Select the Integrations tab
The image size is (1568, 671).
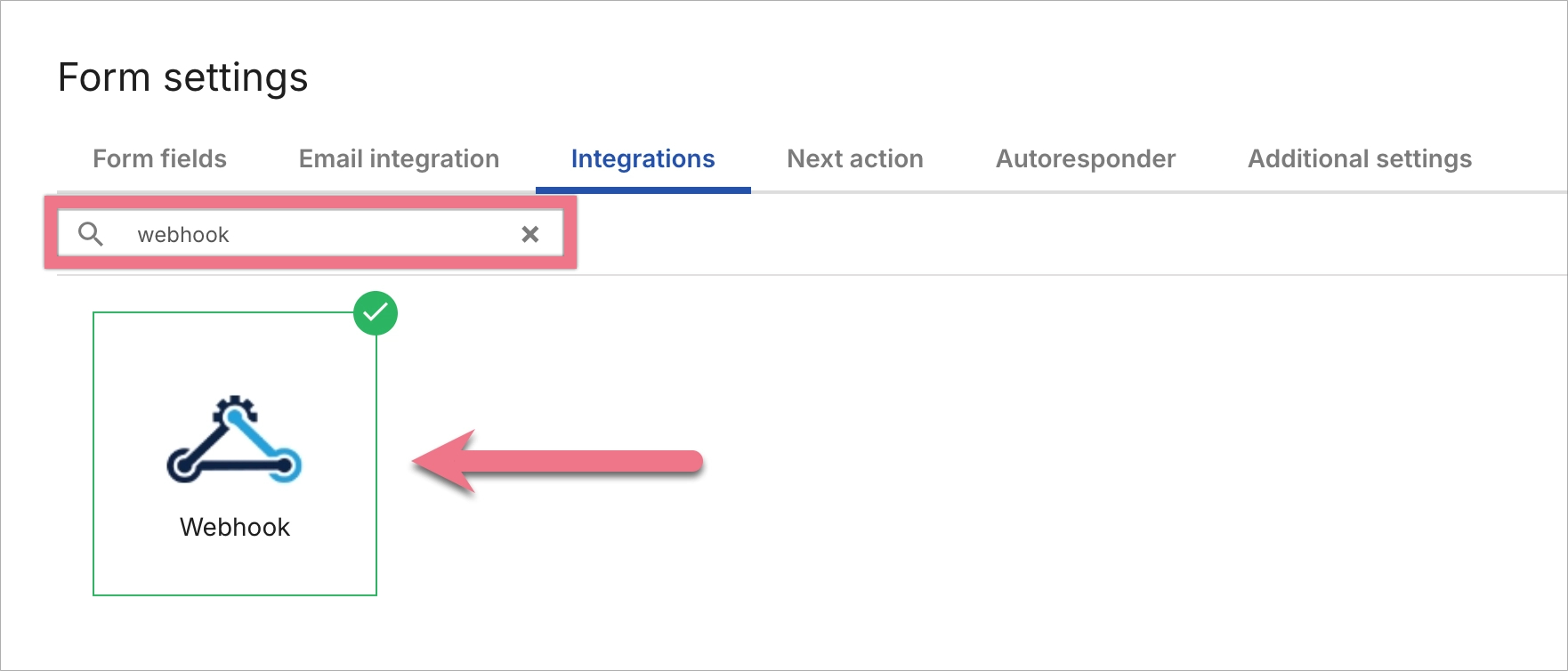click(x=643, y=158)
